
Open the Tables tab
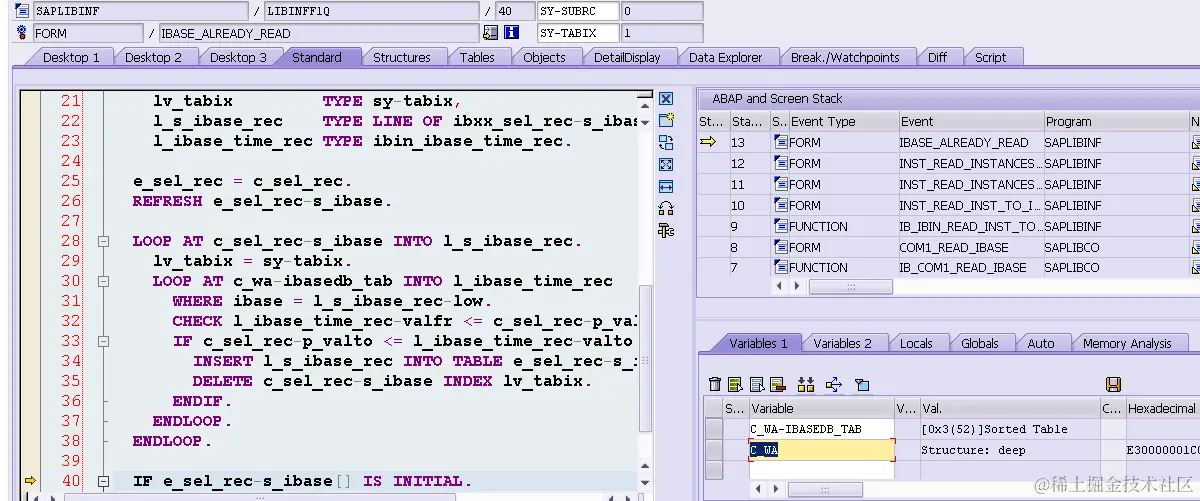point(477,57)
